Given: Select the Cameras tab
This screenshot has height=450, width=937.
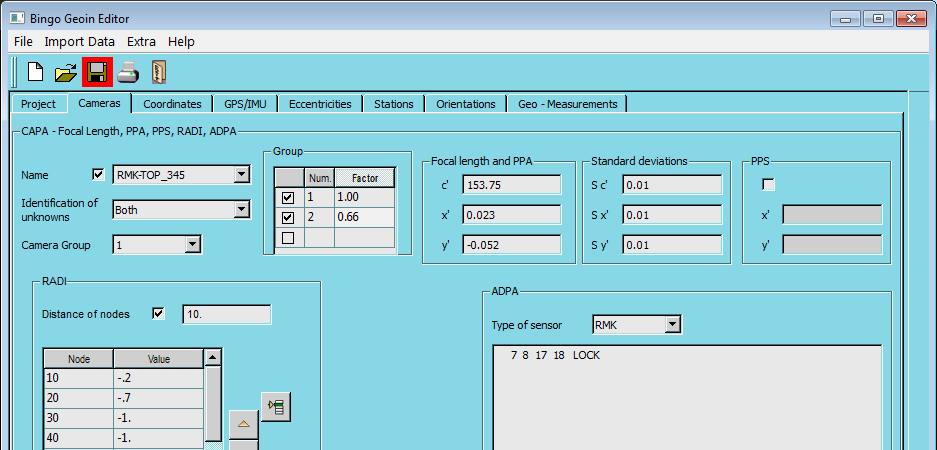Looking at the screenshot, I should (99, 103).
